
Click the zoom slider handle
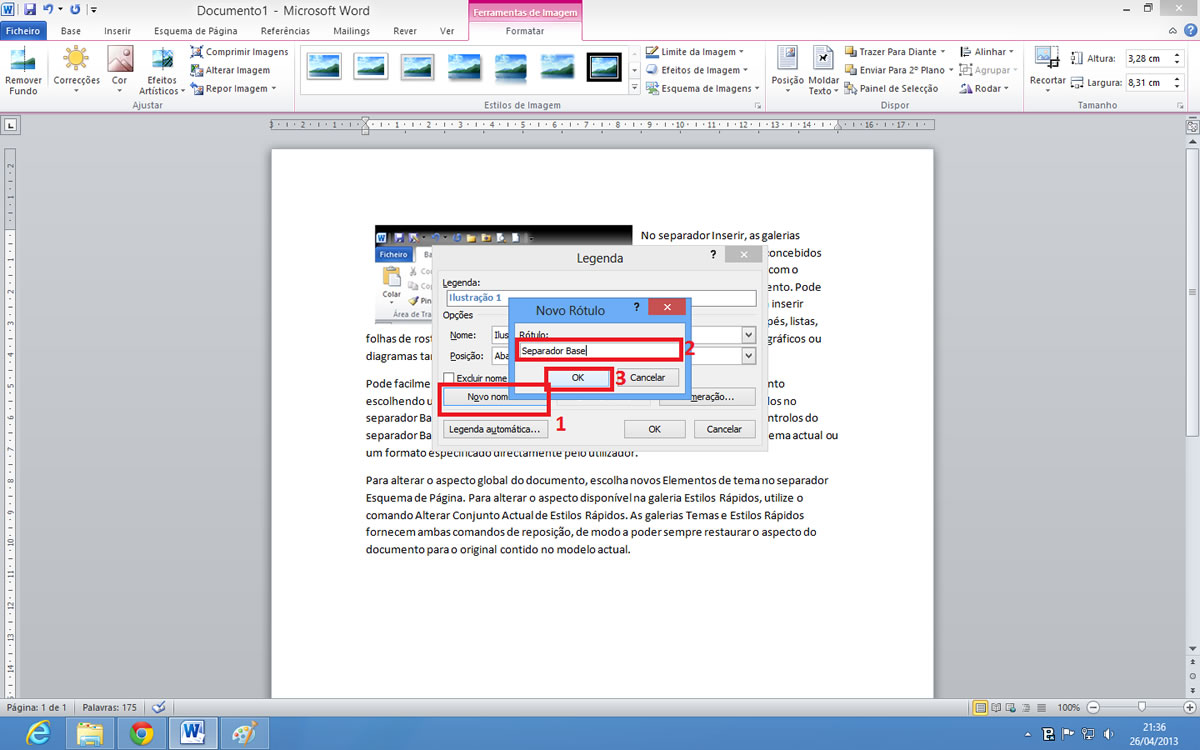[1141, 707]
